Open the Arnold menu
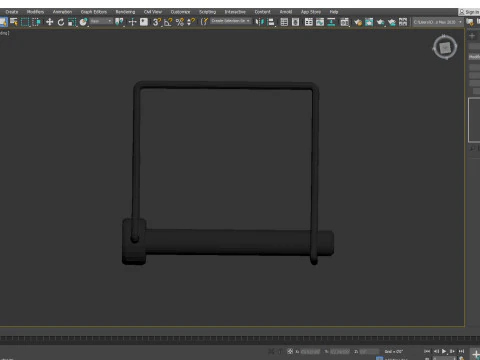This screenshot has height=360, width=480. [x=286, y=12]
